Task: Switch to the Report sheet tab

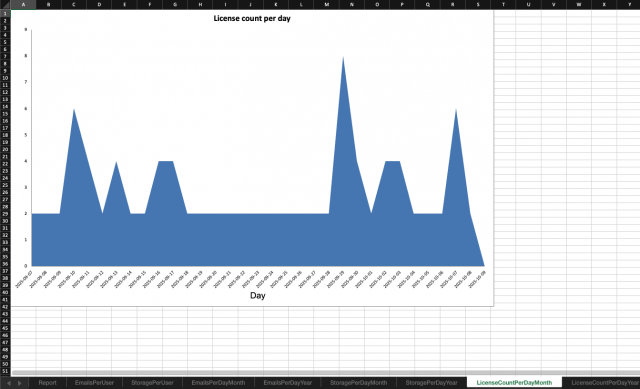Action: [x=47, y=383]
